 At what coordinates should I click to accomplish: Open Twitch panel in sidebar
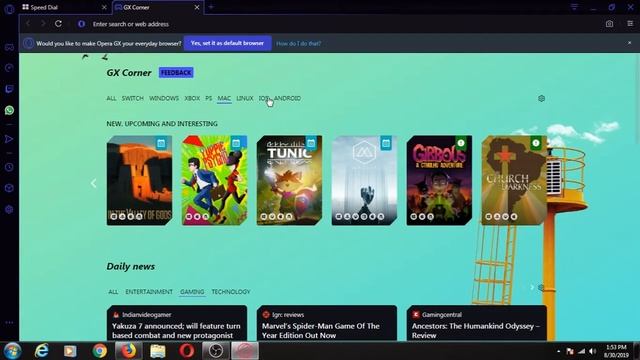[9, 89]
